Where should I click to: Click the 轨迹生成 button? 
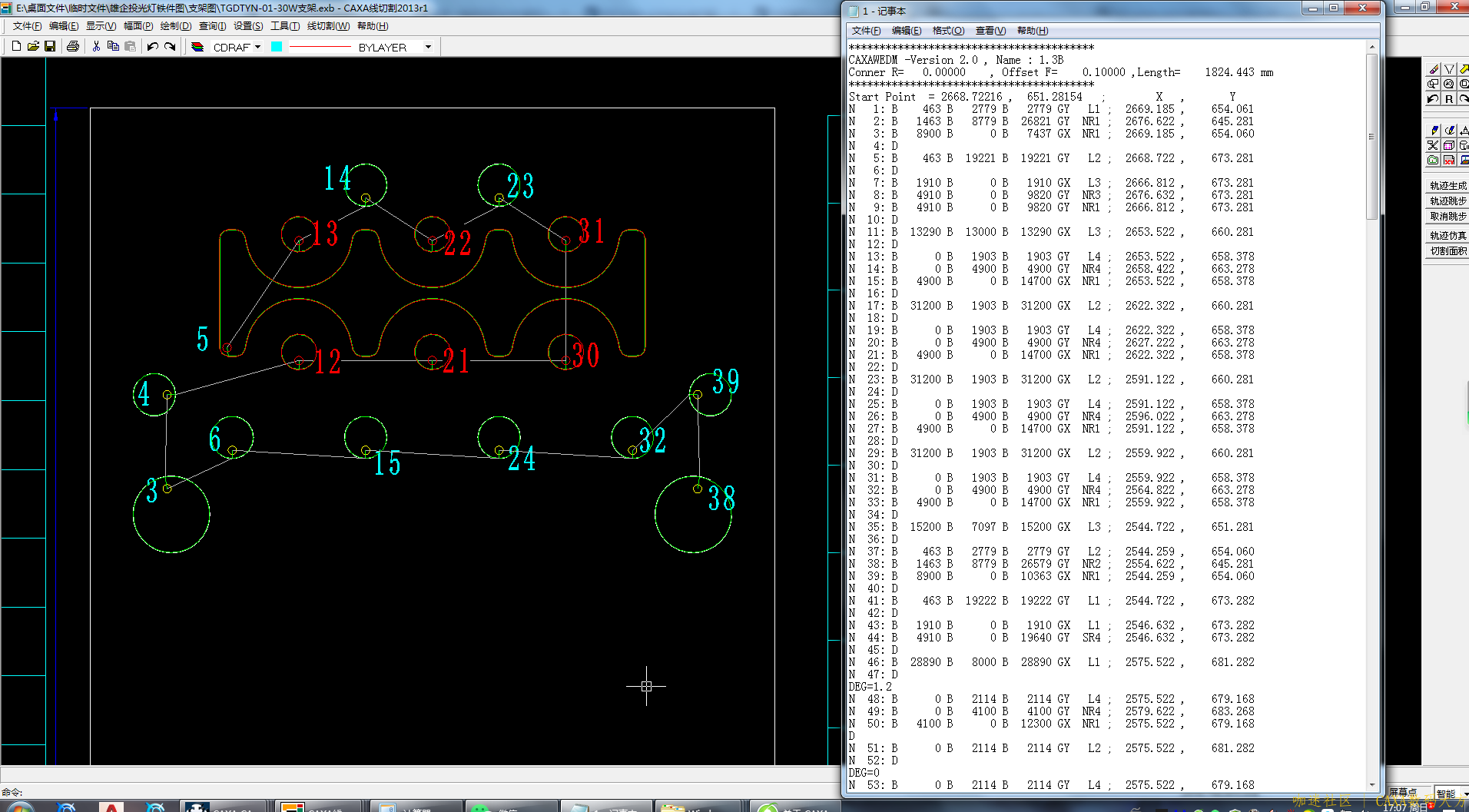pyautogui.click(x=1447, y=186)
